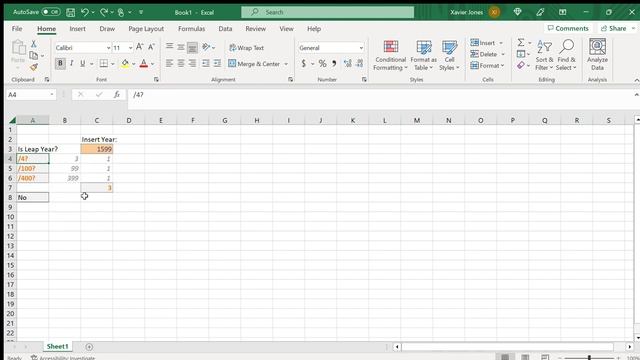Viewport: 640px width, 360px height.
Task: Click the Analyze Data icon
Action: tap(597, 56)
